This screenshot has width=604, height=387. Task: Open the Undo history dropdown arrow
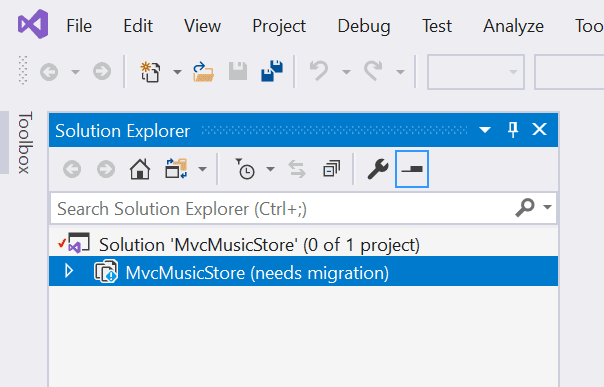click(x=346, y=72)
